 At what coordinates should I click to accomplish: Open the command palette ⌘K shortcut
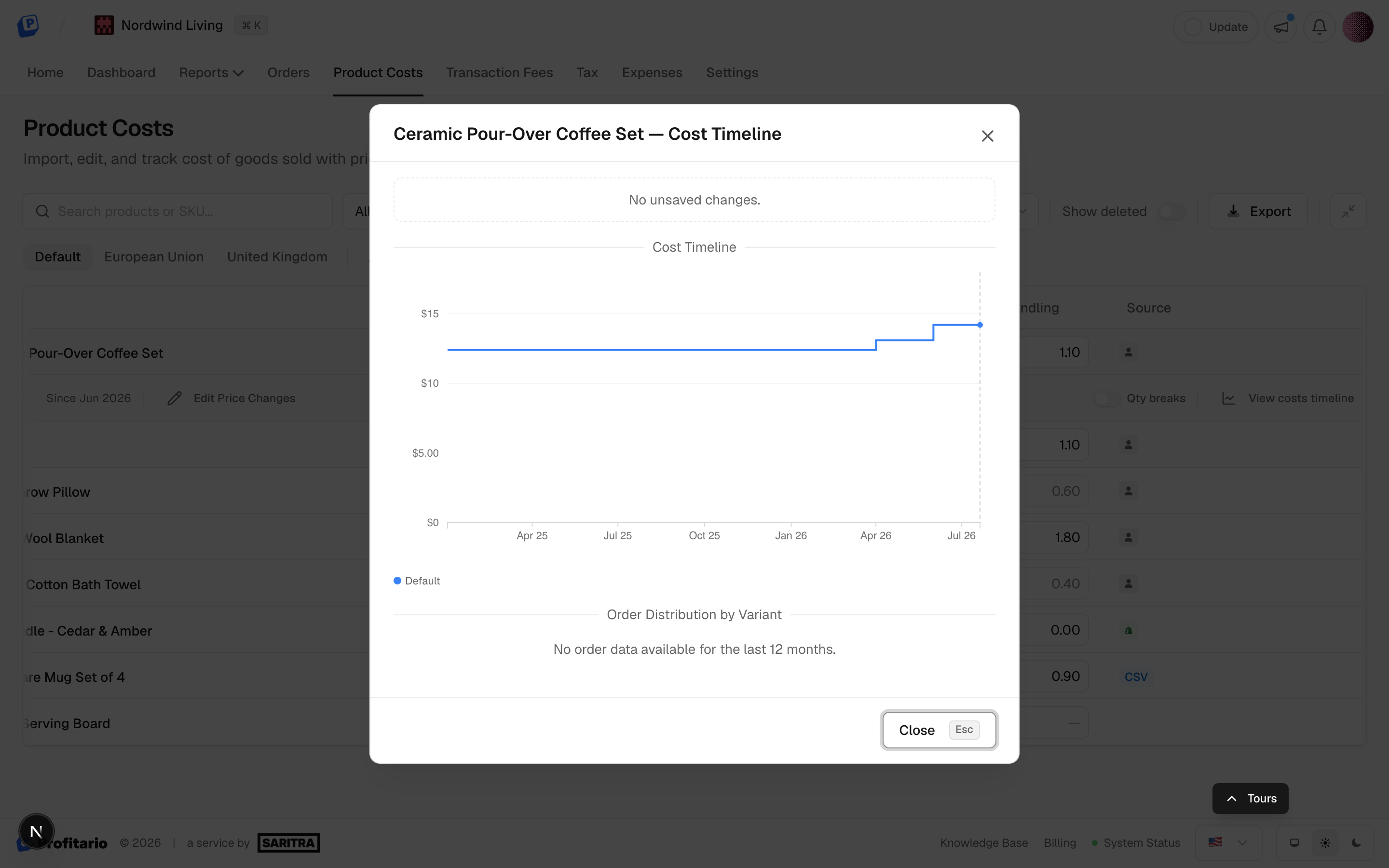251,25
